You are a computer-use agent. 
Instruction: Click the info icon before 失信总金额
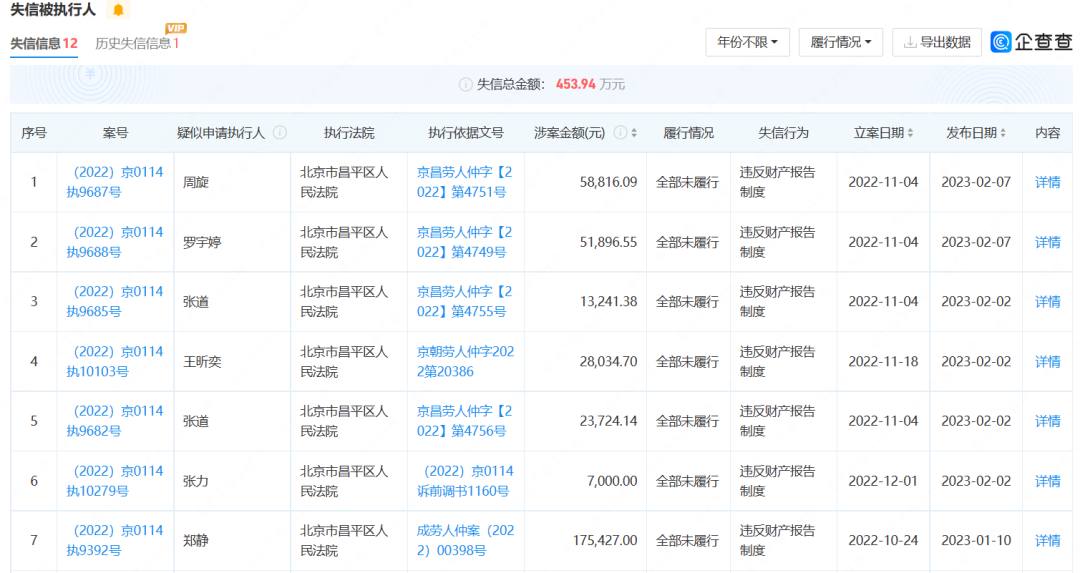coord(465,85)
